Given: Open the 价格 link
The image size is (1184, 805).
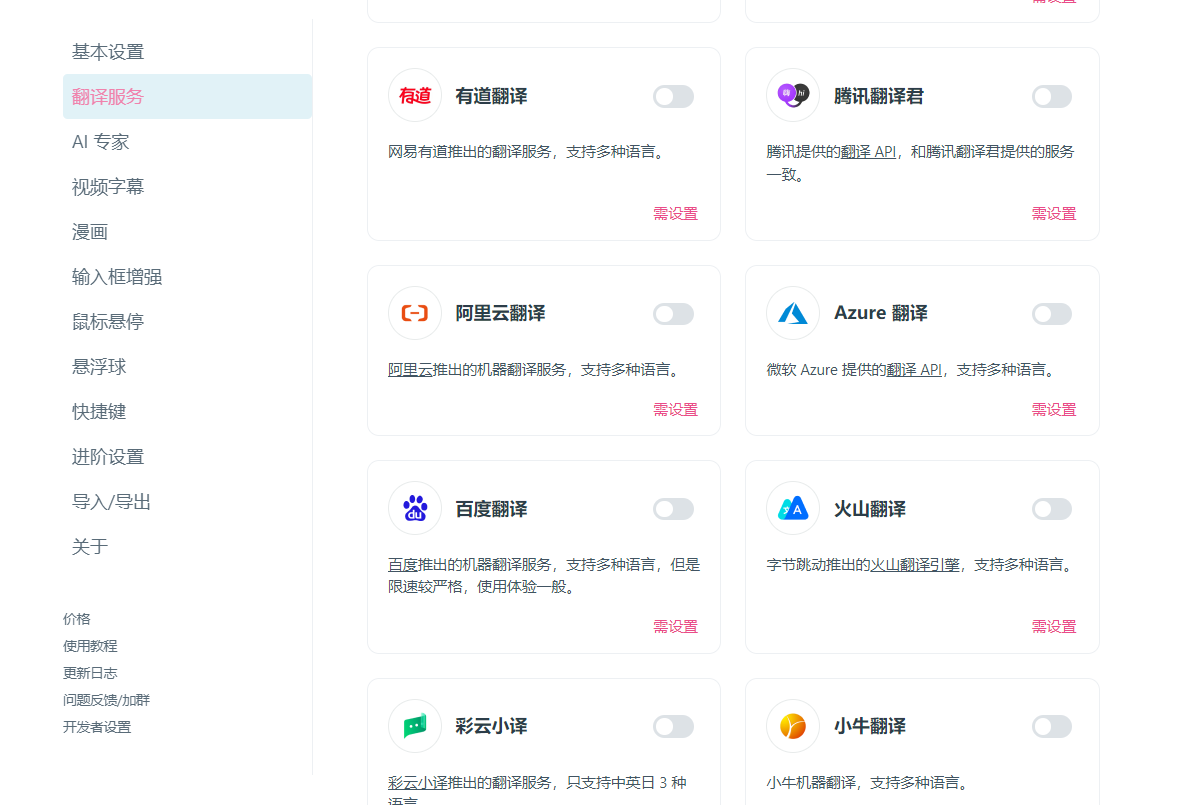Looking at the screenshot, I should pyautogui.click(x=77, y=619).
